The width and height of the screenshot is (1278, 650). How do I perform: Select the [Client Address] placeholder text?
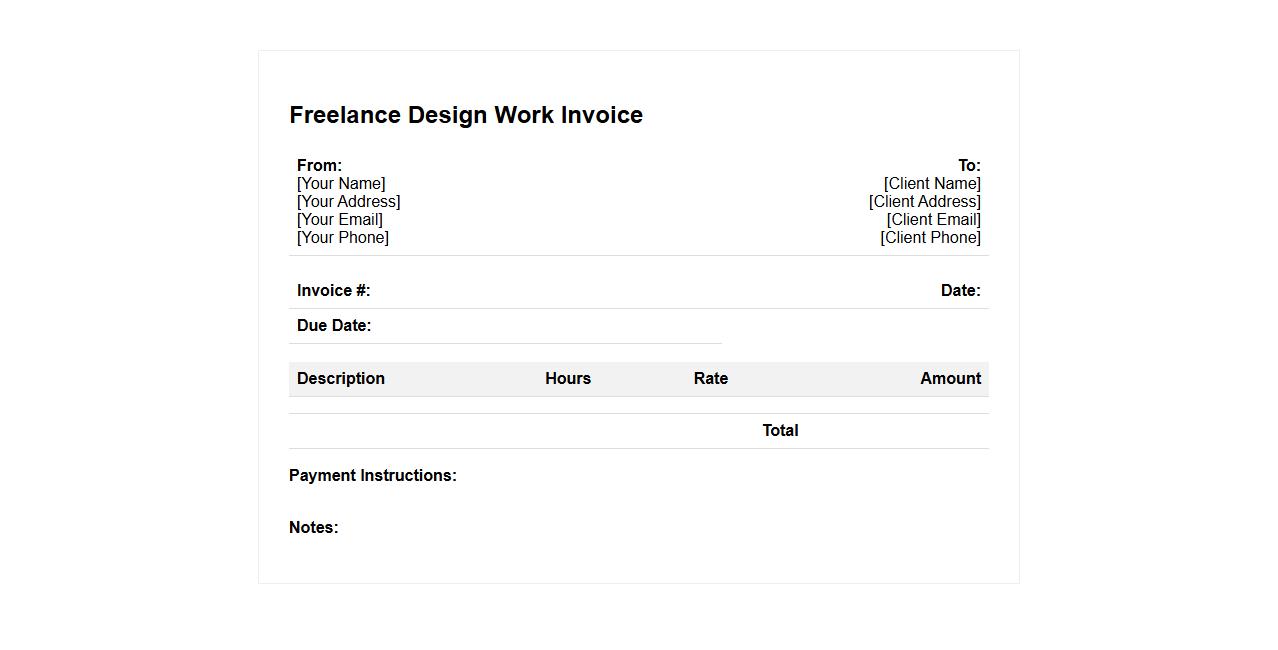924,202
